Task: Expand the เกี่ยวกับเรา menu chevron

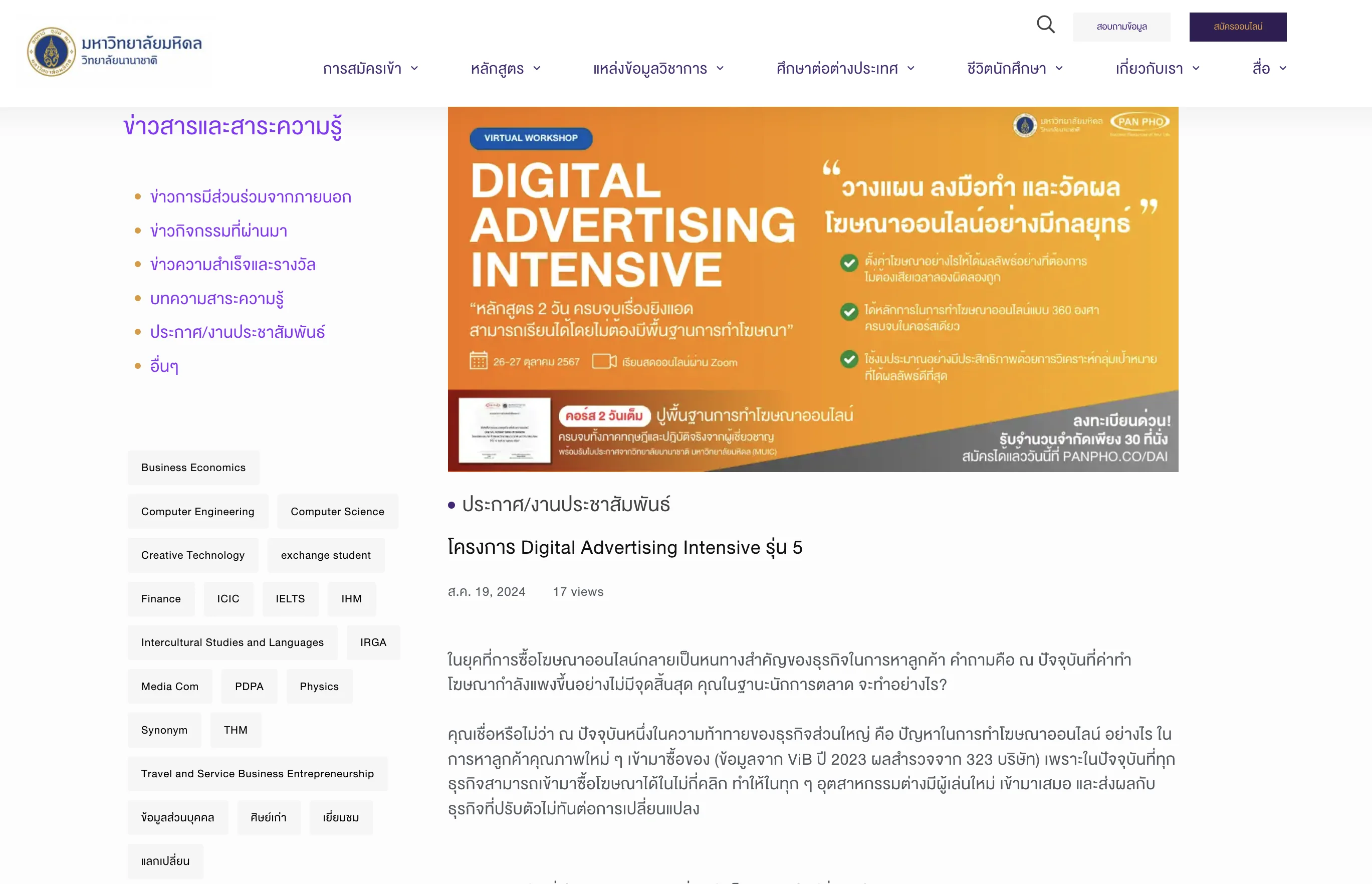Action: [1196, 68]
